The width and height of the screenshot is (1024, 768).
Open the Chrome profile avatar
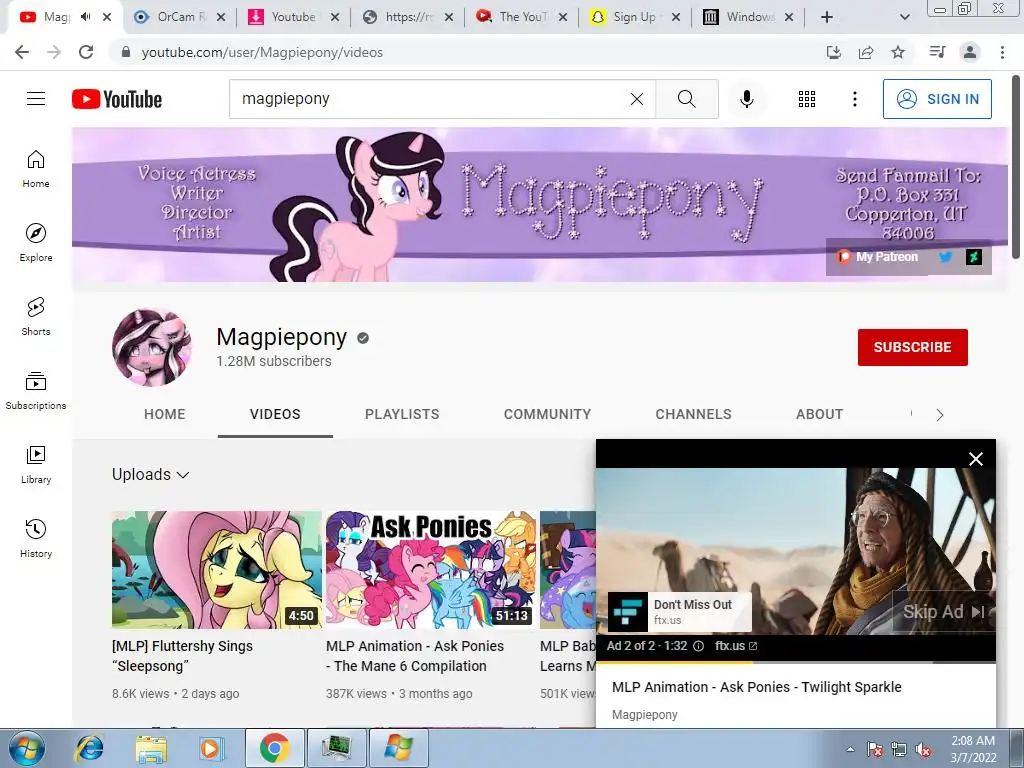pos(970,52)
